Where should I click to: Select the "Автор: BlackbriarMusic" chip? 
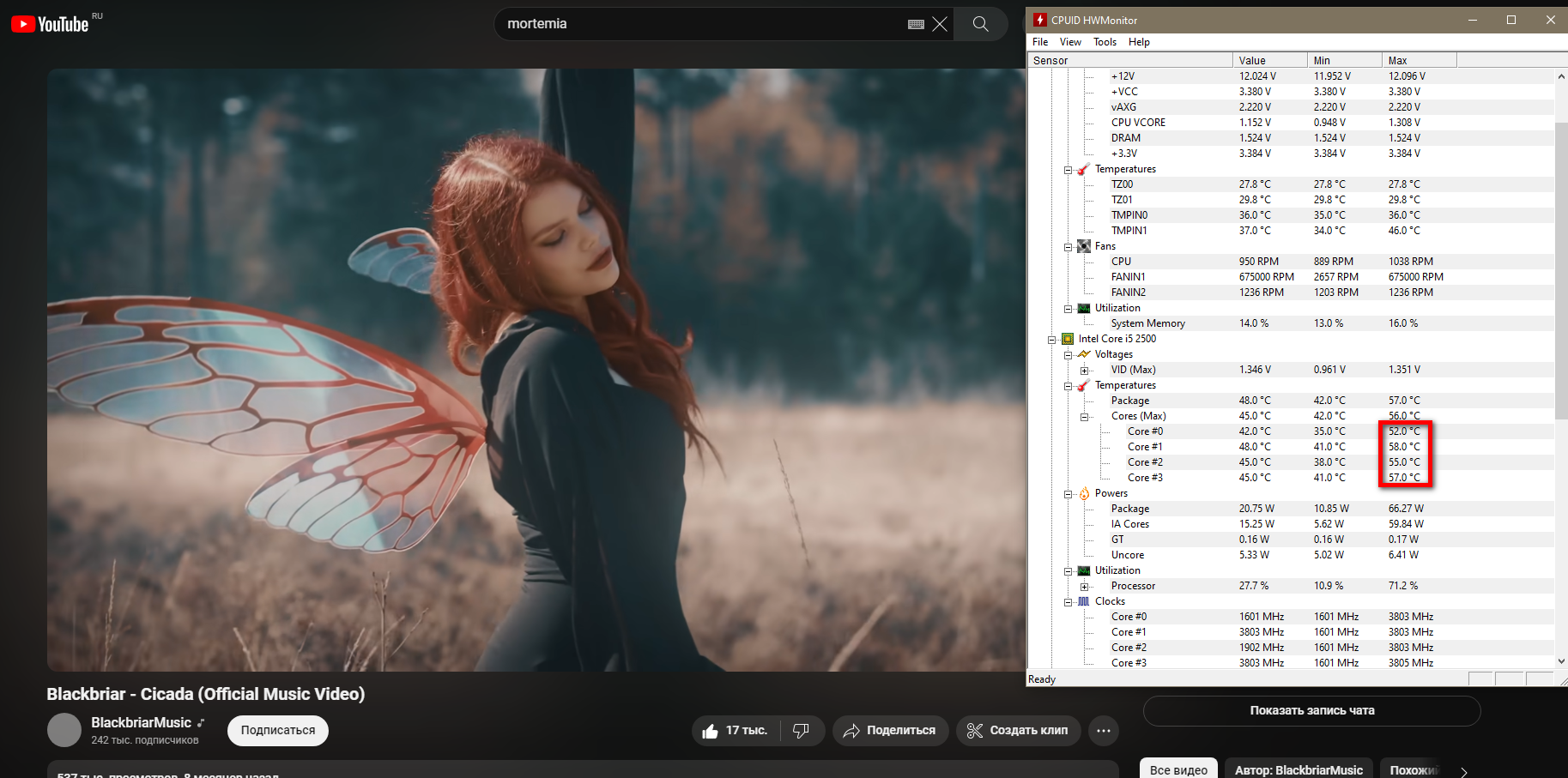pos(1299,769)
